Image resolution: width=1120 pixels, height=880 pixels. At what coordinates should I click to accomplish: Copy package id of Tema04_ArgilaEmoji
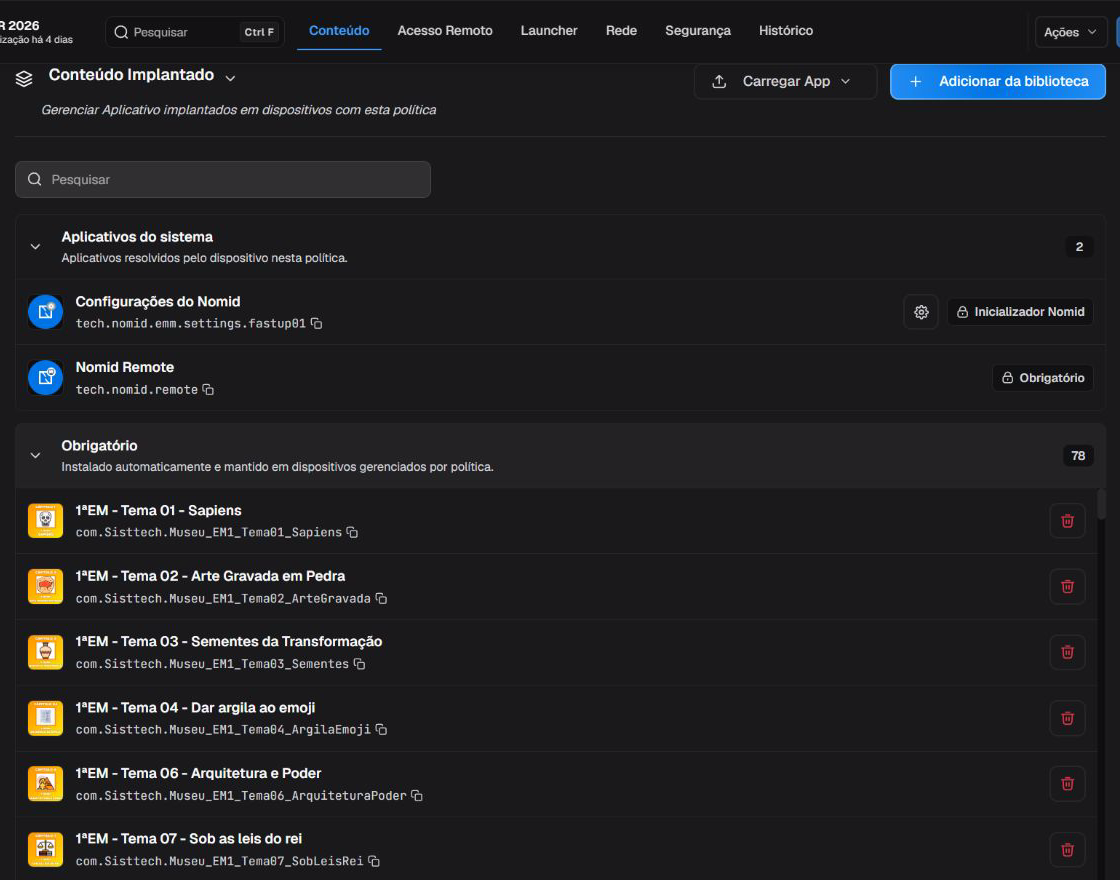point(381,729)
